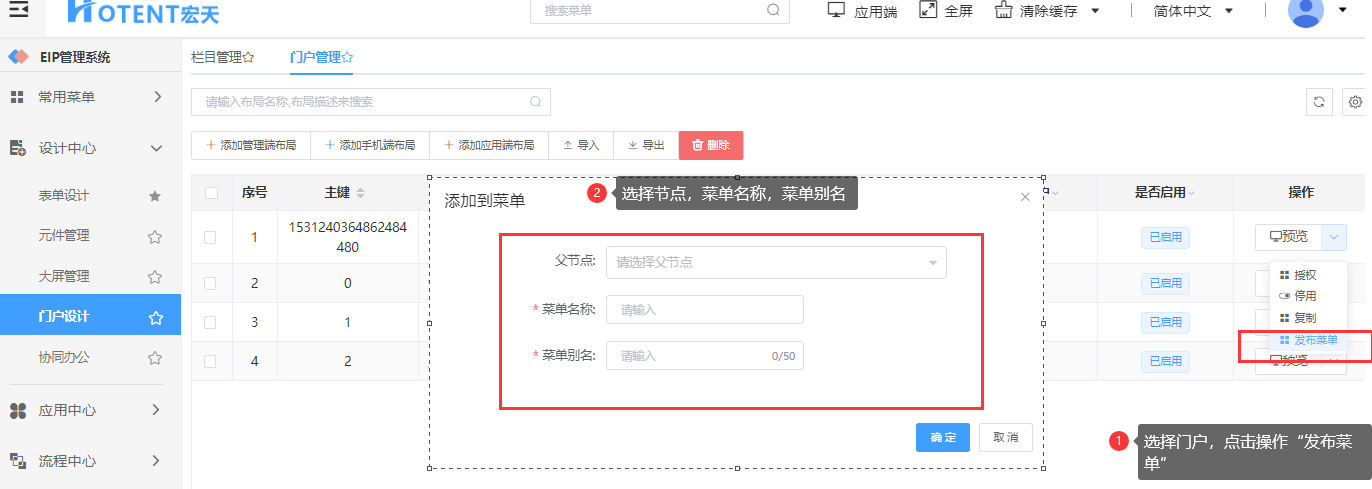
Task: Focus the 菜单别名 input field
Action: tap(705, 356)
